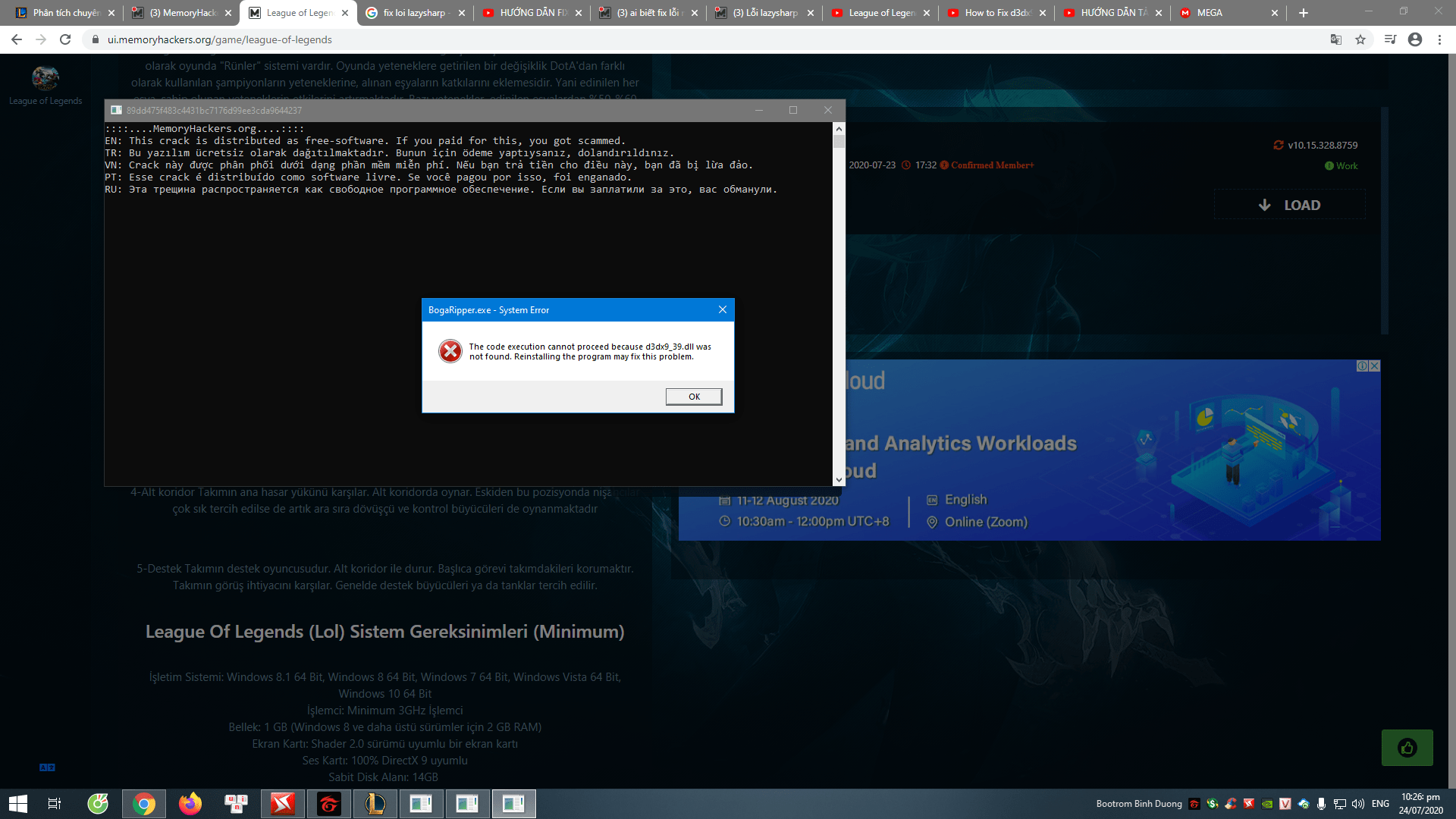Click the Garena icon in the system tray
This screenshot has width=1456, height=819.
point(1194,804)
